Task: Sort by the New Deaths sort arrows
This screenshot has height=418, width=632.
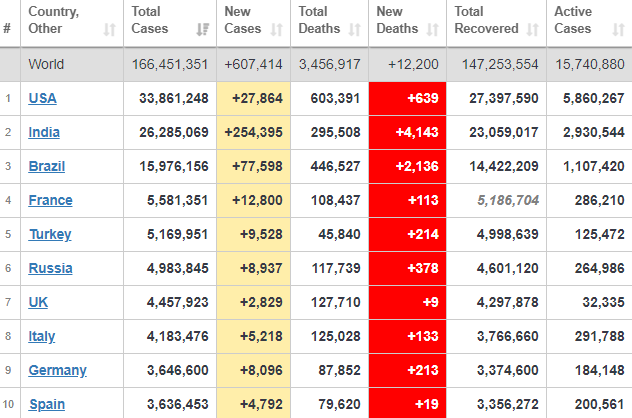Action: point(433,29)
